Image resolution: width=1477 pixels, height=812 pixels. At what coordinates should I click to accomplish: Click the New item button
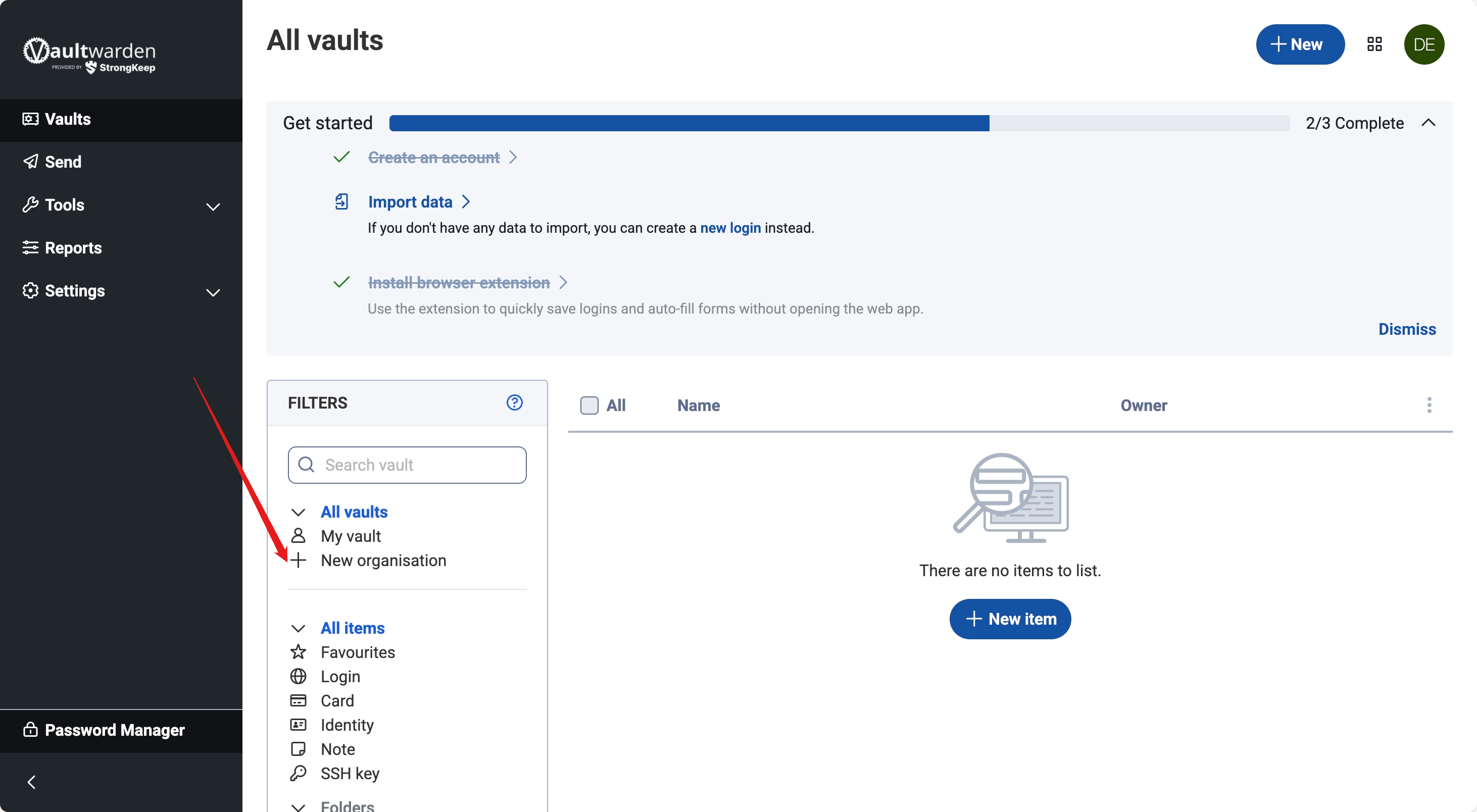[x=1010, y=619]
